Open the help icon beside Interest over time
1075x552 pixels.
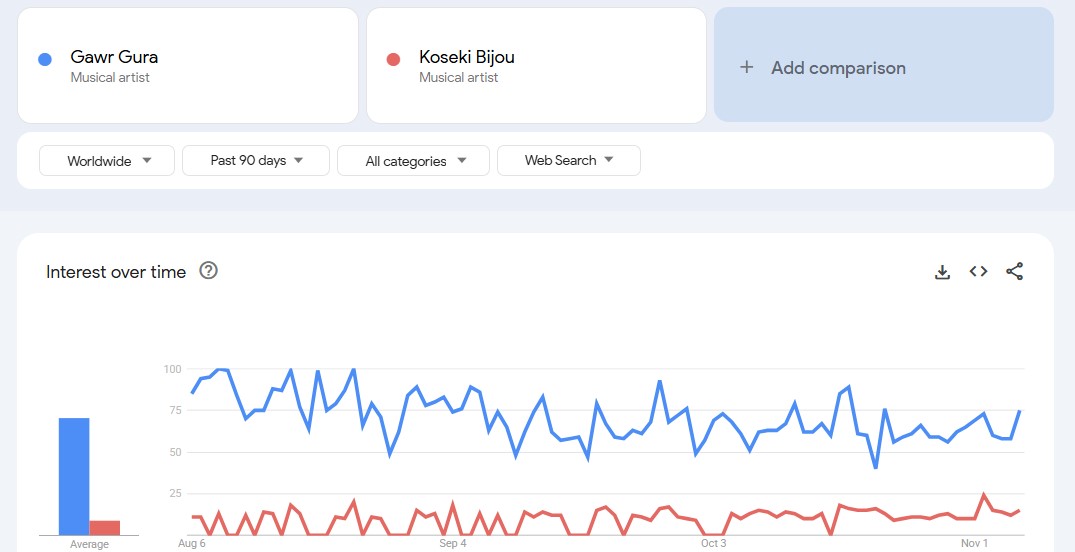(x=208, y=271)
